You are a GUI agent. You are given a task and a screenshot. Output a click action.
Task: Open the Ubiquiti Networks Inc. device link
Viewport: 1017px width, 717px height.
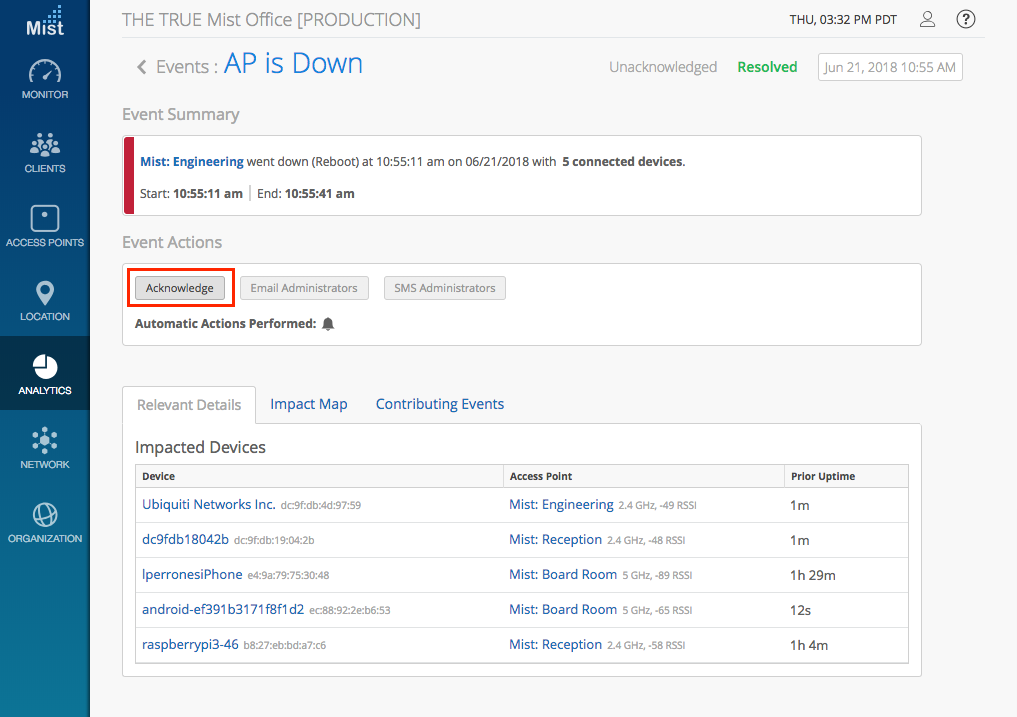(x=208, y=505)
